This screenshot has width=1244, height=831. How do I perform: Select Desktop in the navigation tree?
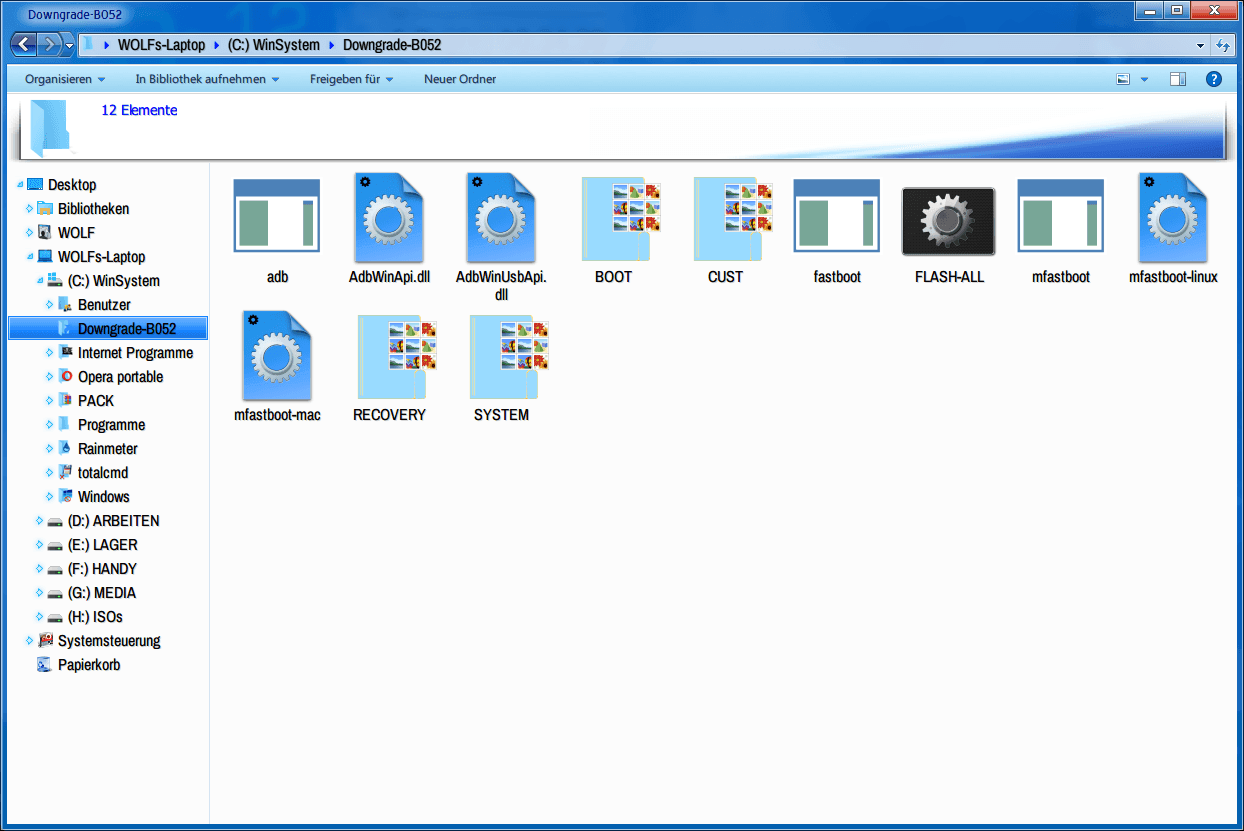click(x=72, y=185)
